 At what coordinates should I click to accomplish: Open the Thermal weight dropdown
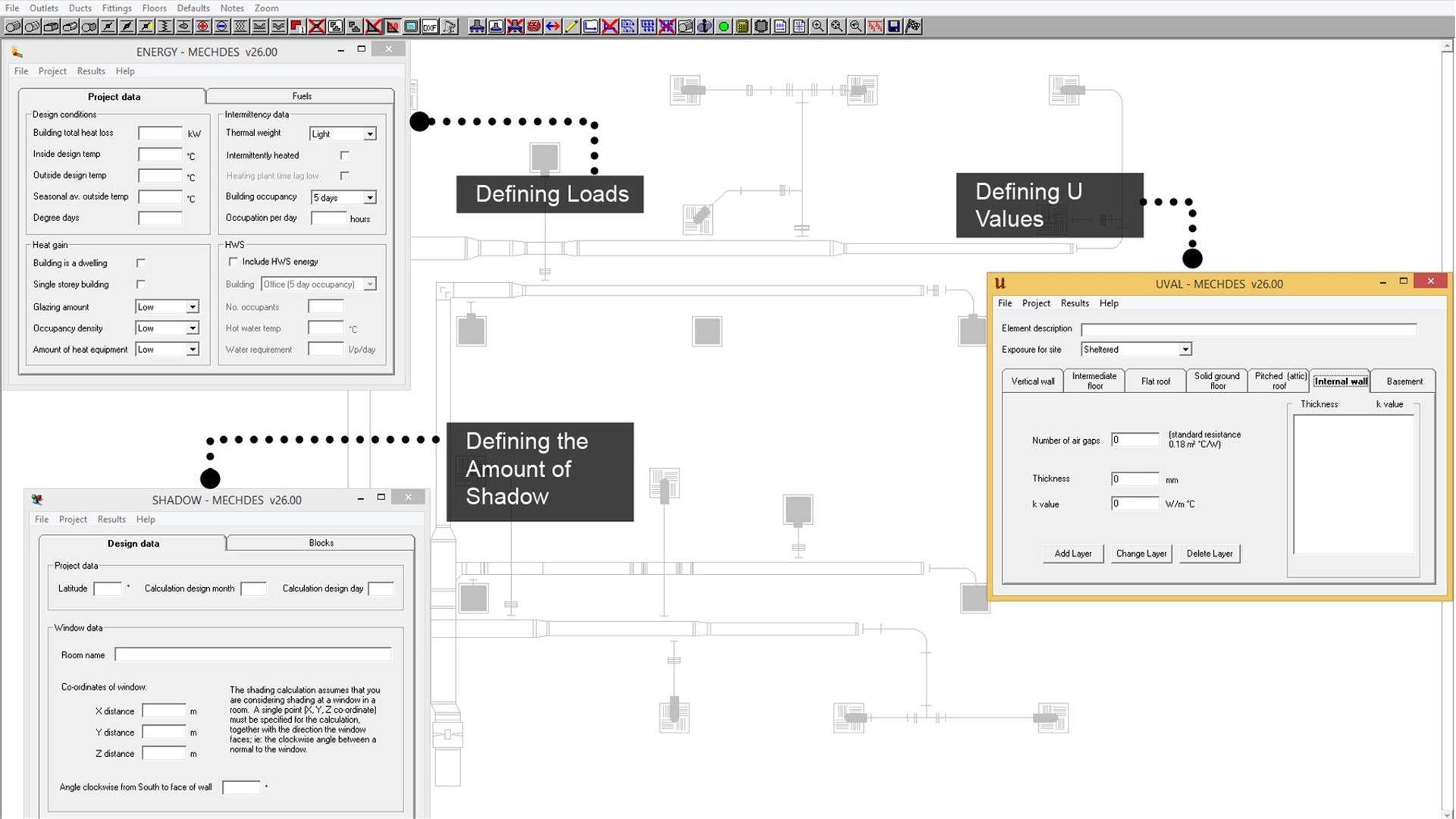(x=369, y=134)
